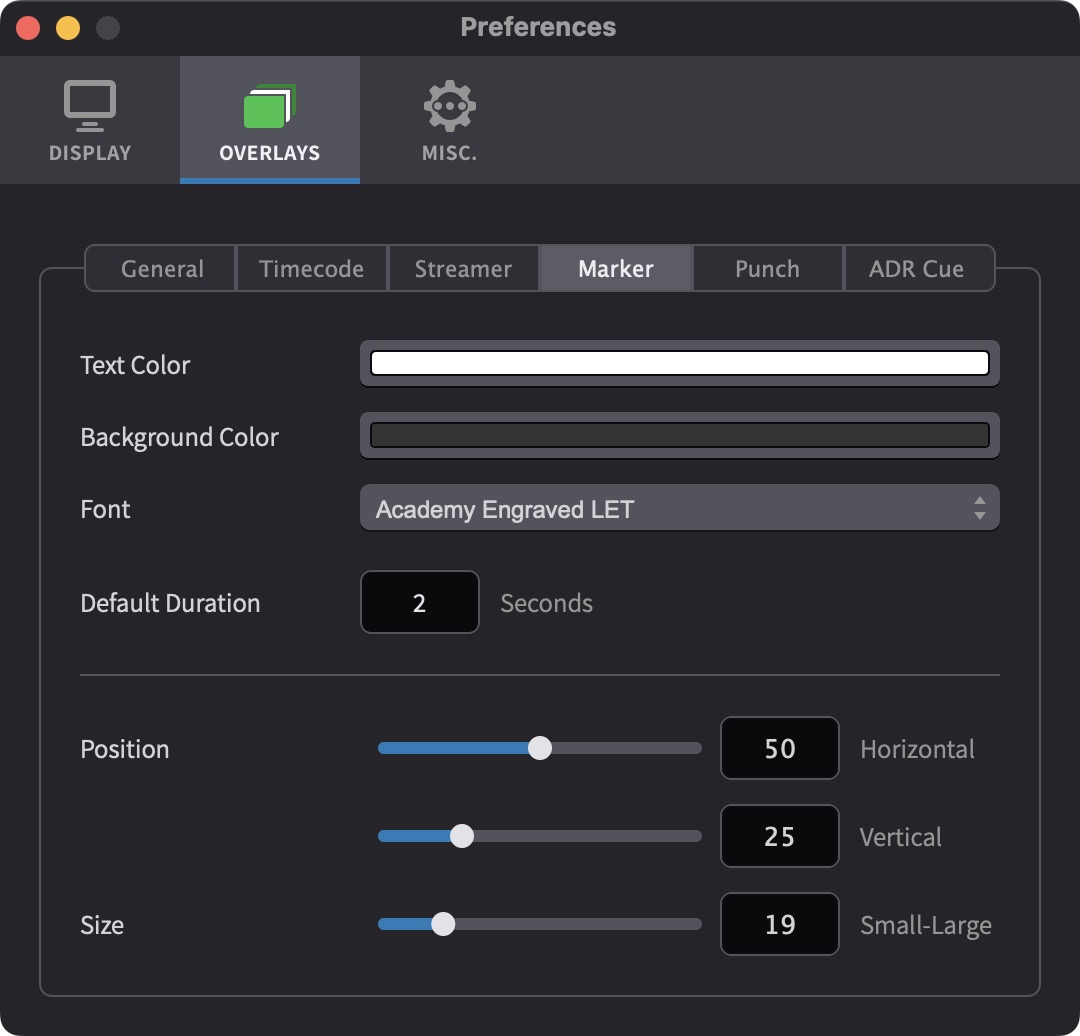Open the white Text Color swatch
Viewport: 1080px width, 1036px height.
tap(680, 363)
